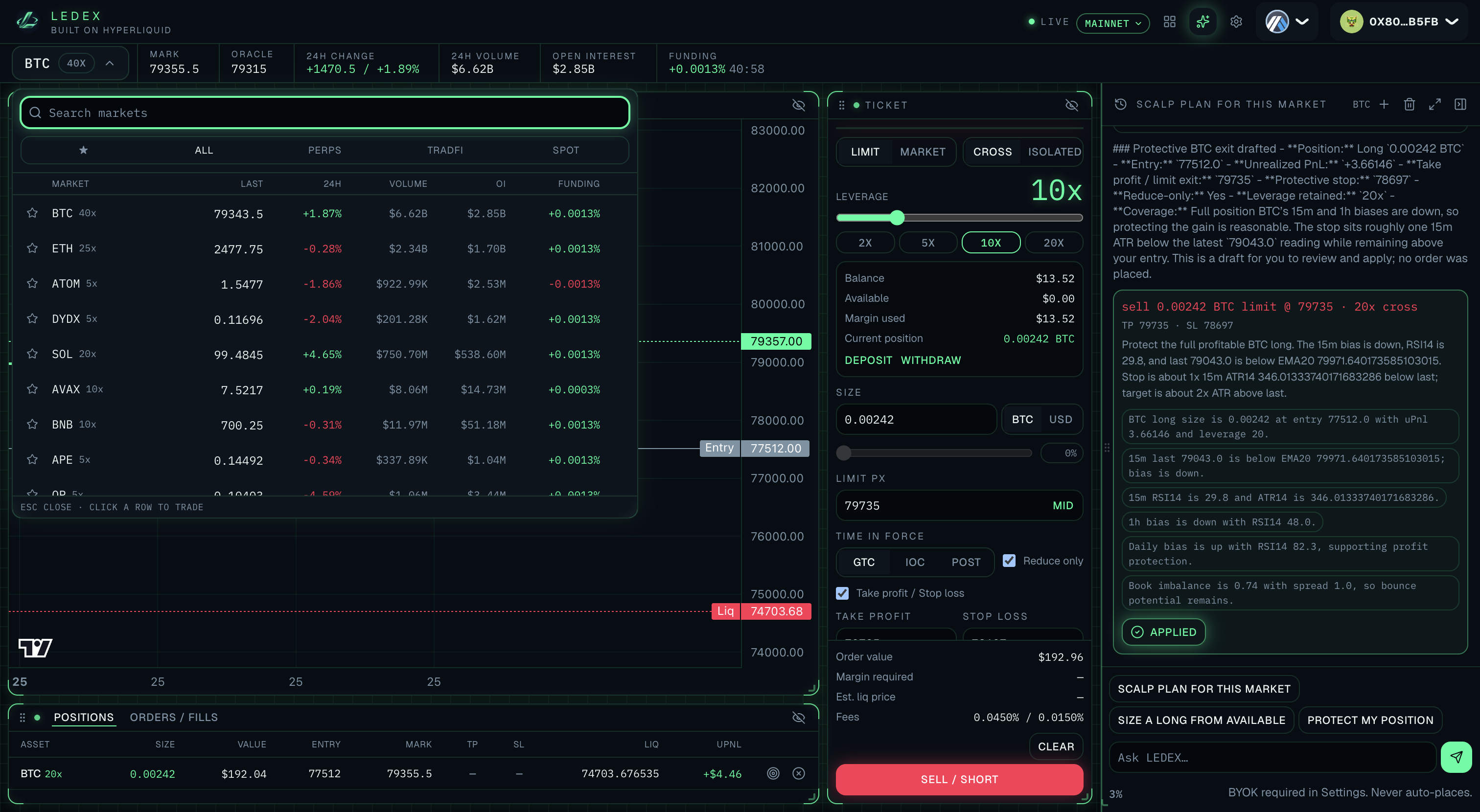1480x812 pixels.
Task: Set leverage preset to 5X
Action: click(928, 242)
